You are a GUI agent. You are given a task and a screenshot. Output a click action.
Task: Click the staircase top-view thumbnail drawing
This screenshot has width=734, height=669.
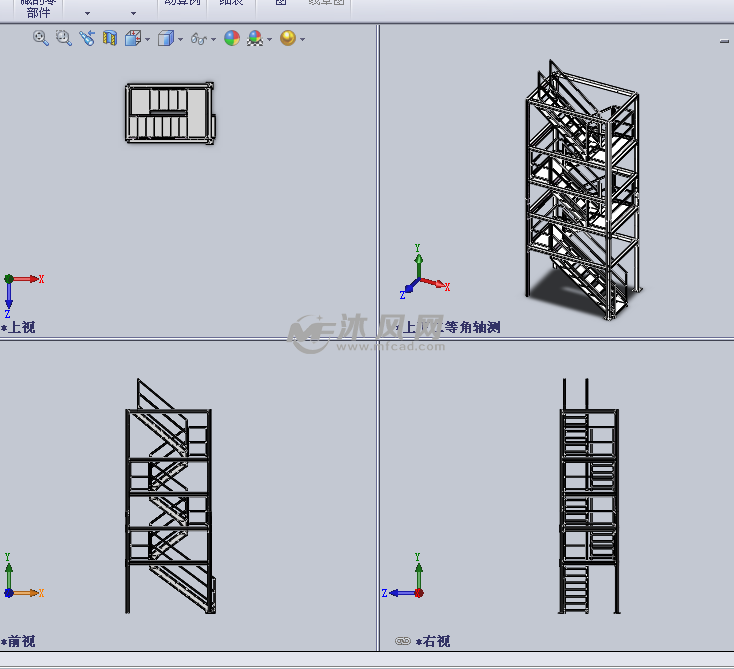click(x=169, y=113)
